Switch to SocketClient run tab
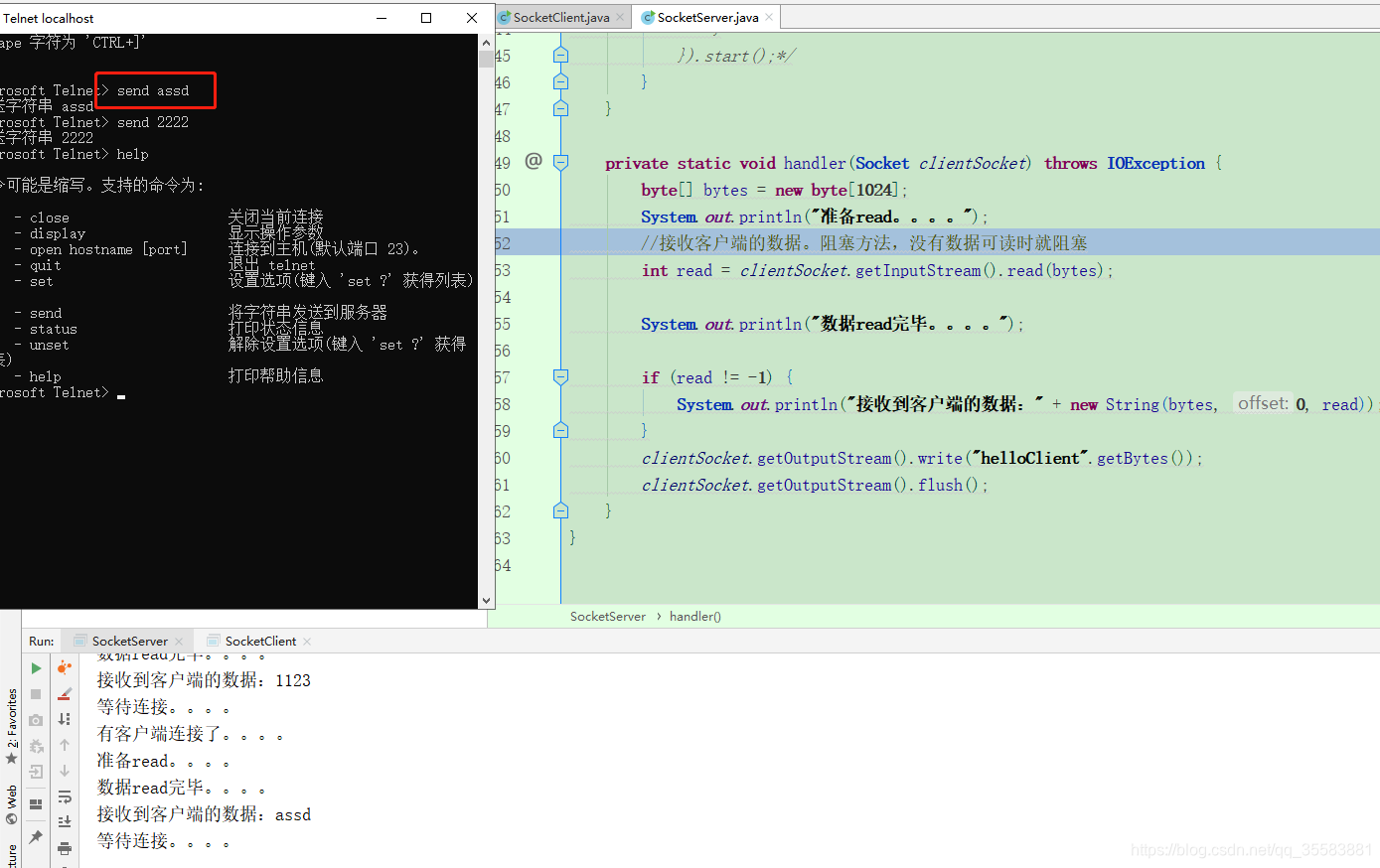 coord(260,641)
